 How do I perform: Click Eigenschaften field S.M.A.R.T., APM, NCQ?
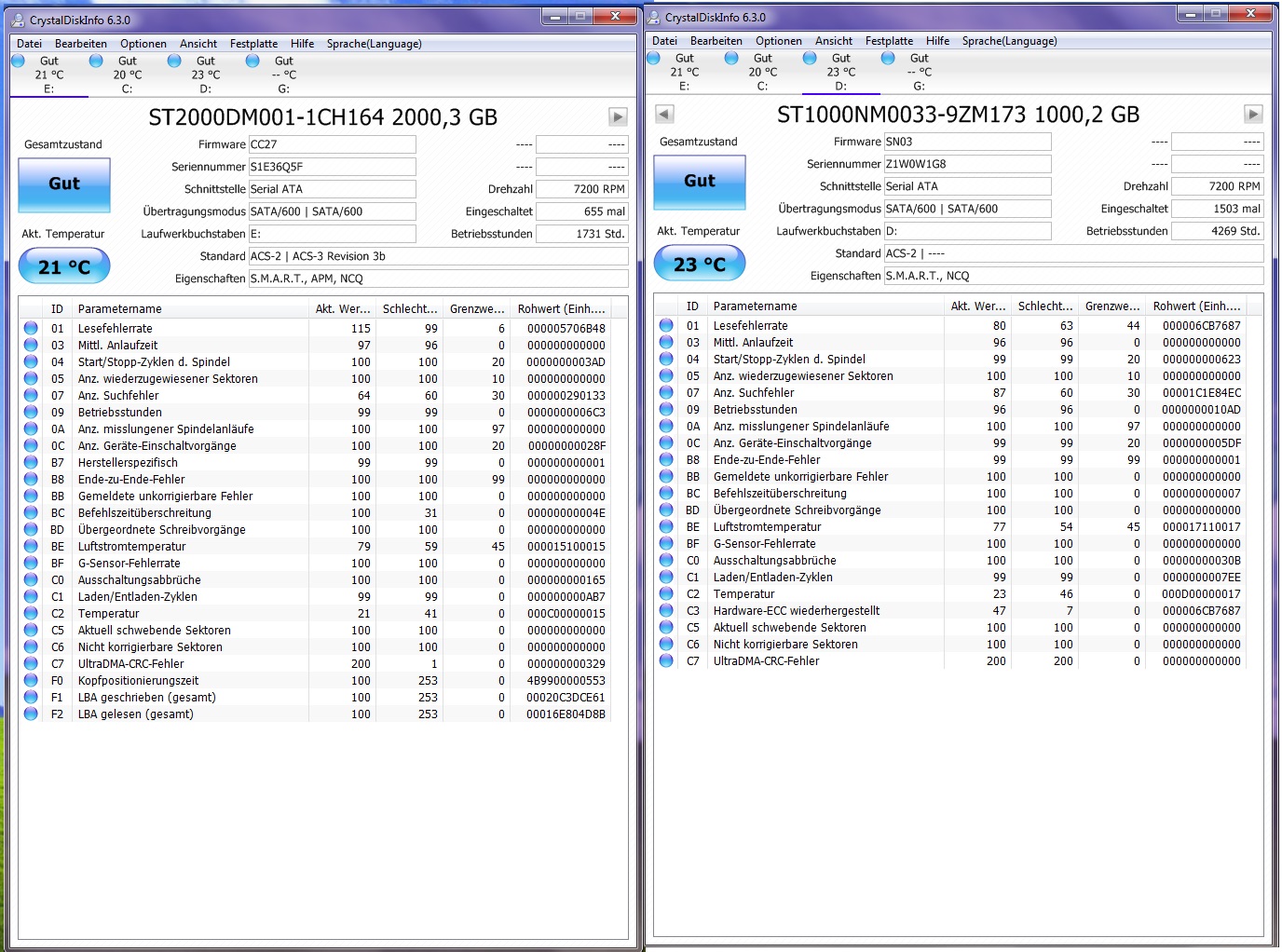438,279
